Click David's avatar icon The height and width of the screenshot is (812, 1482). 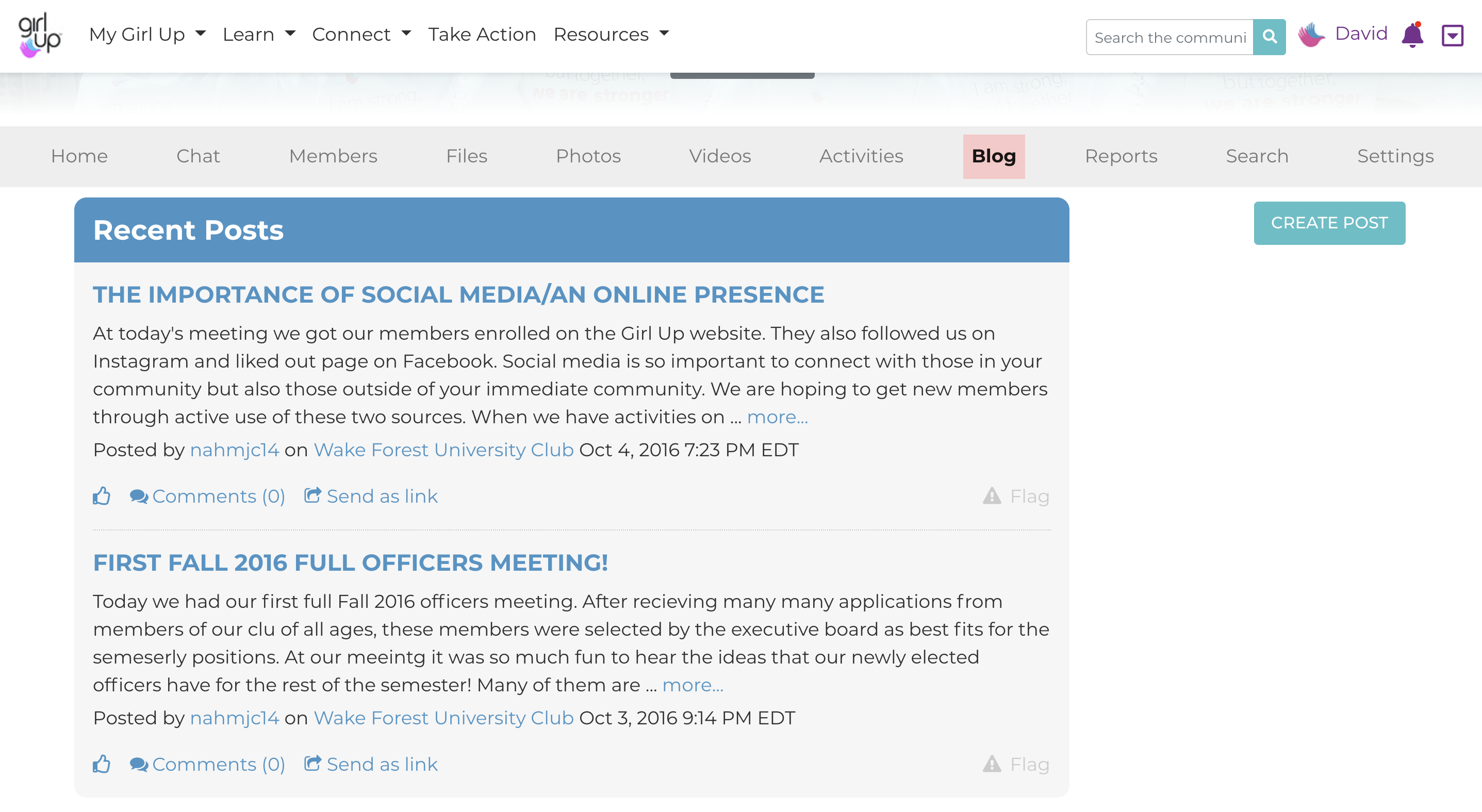coord(1311,35)
